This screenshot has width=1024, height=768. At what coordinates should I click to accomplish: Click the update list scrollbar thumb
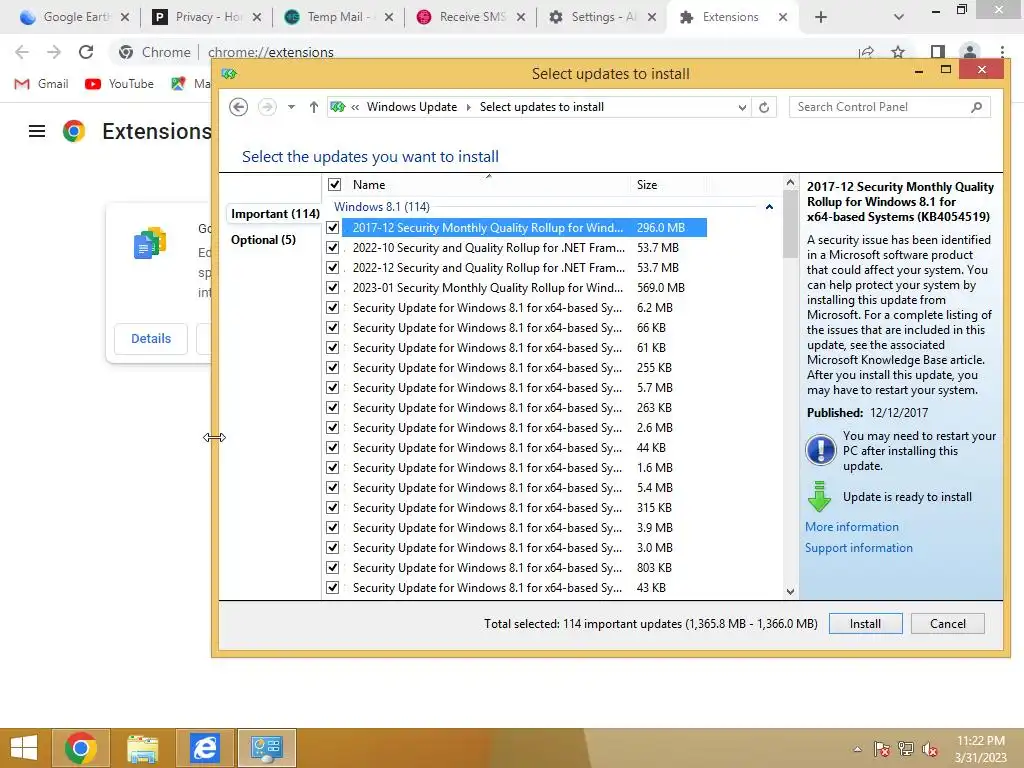point(790,225)
